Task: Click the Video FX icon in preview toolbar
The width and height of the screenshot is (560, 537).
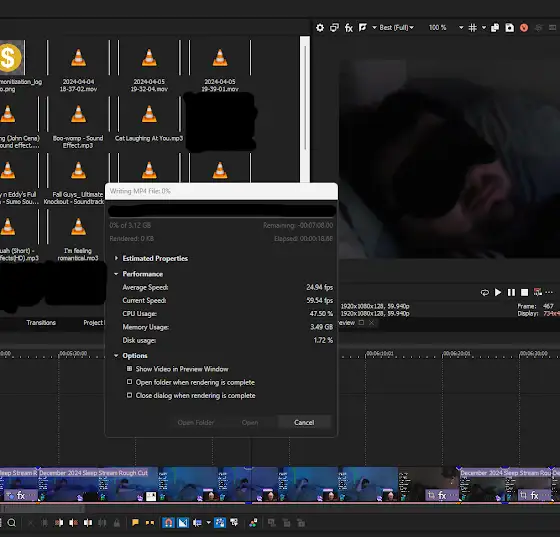Action: [x=349, y=27]
